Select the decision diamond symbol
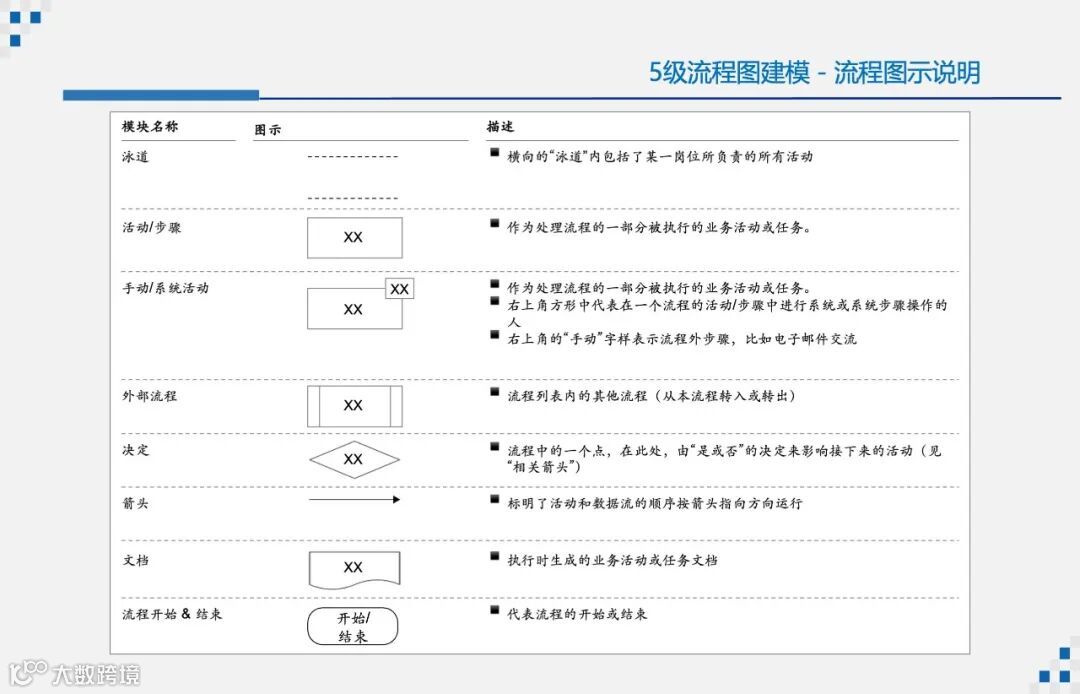Image resolution: width=1080 pixels, height=694 pixels. (x=354, y=459)
